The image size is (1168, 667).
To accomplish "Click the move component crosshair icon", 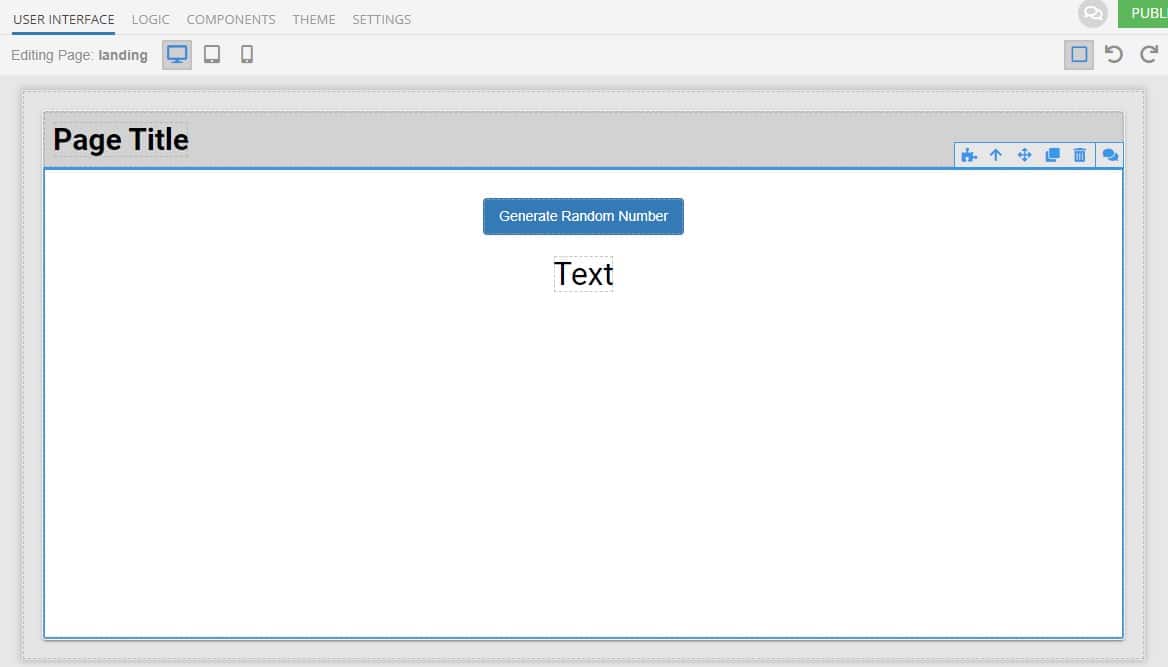I will click(1024, 155).
